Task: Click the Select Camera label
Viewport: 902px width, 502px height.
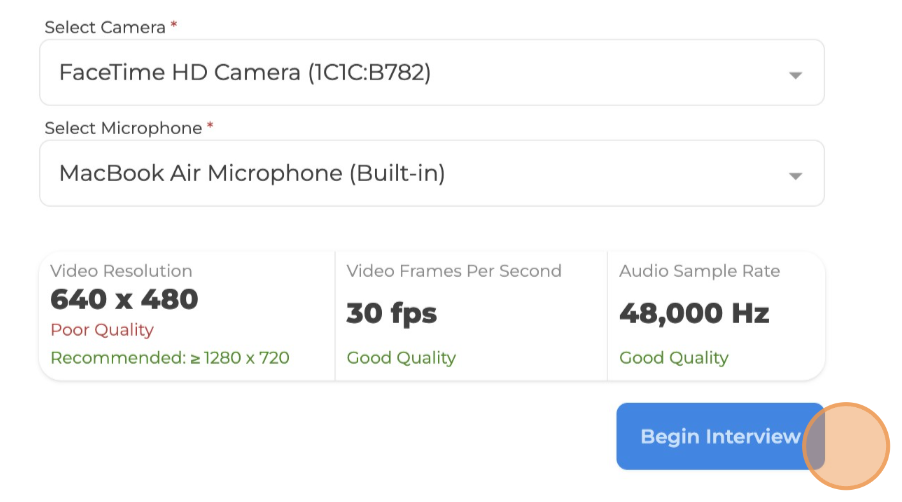Action: (x=105, y=27)
